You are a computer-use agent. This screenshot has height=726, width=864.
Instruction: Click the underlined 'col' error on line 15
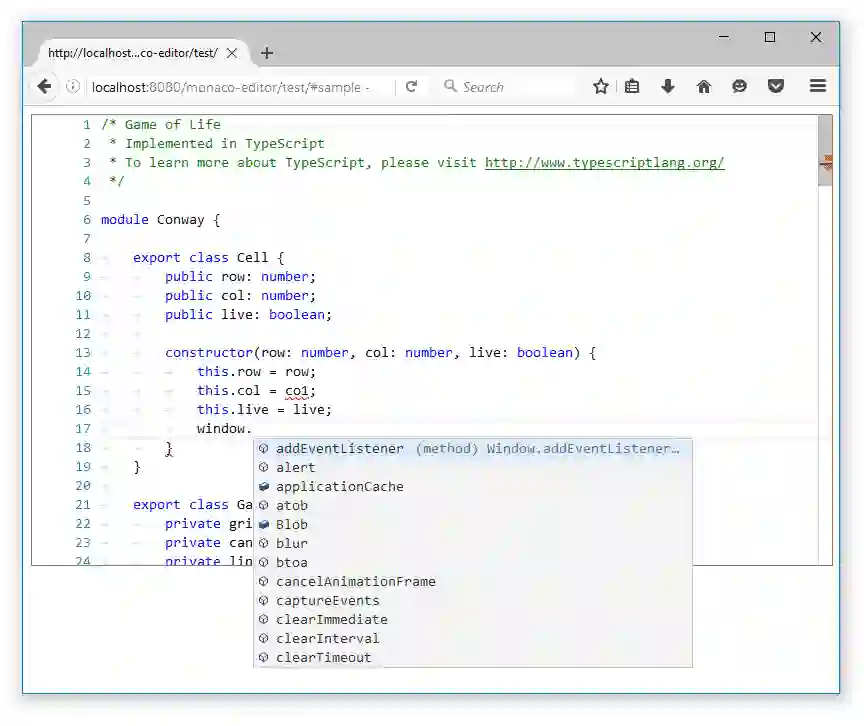coord(296,391)
